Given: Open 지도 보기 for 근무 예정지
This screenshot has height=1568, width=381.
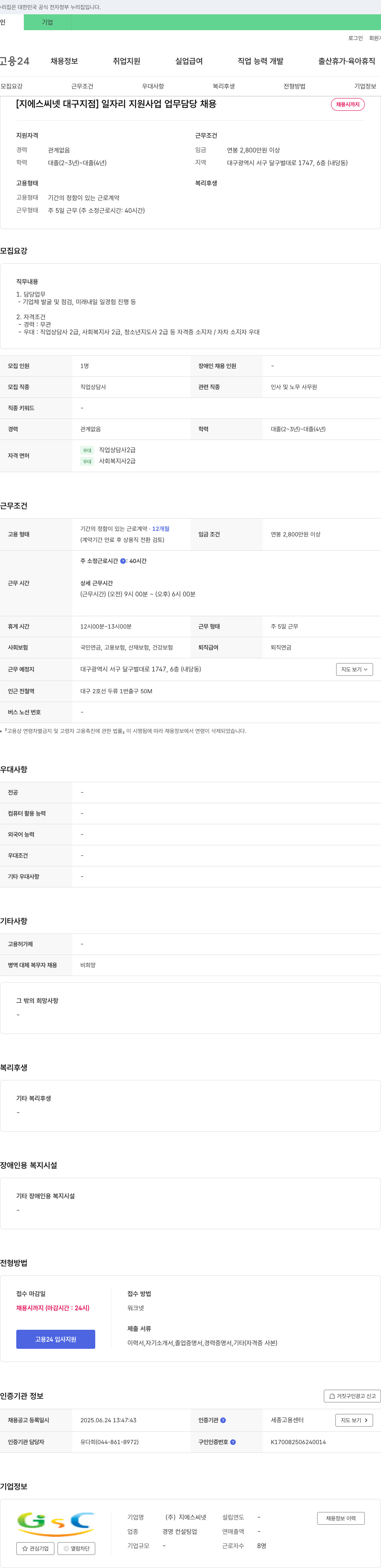Looking at the screenshot, I should [354, 669].
